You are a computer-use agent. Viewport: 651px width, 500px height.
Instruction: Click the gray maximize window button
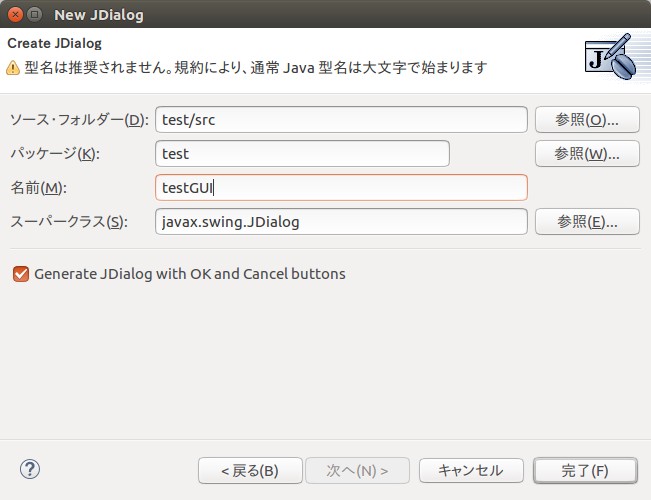tap(35, 15)
